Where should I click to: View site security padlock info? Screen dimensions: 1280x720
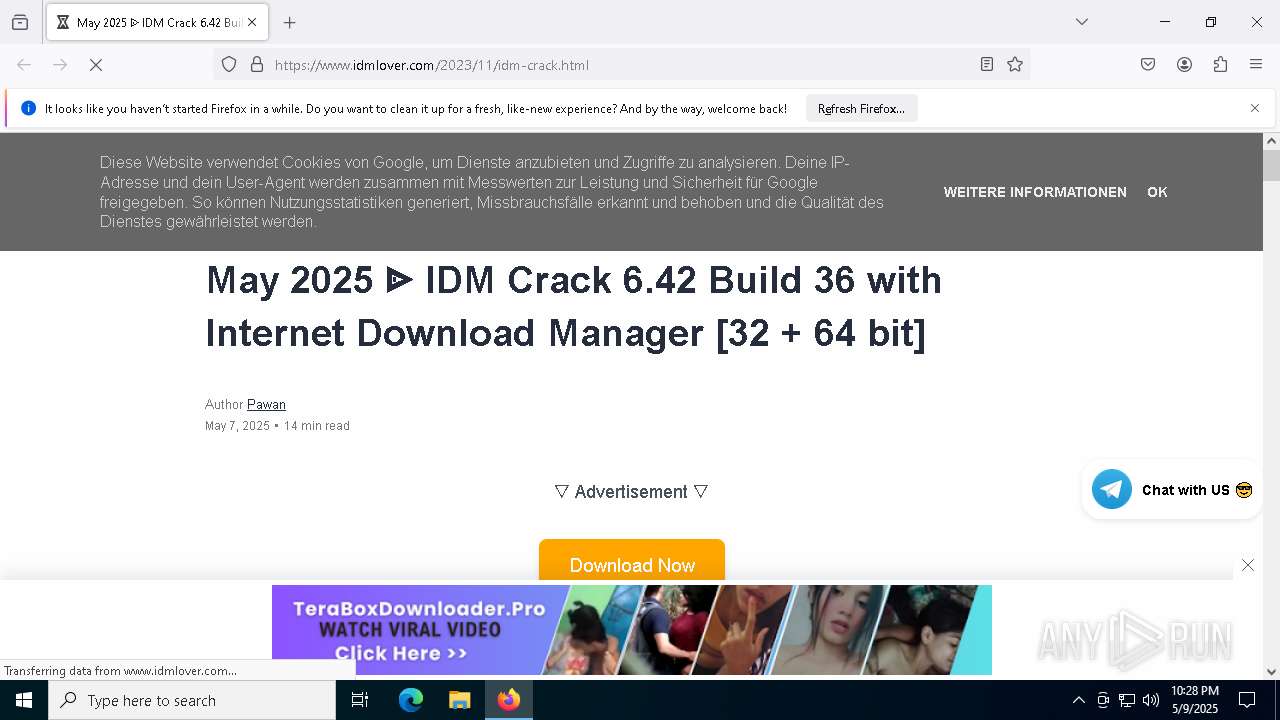(x=257, y=65)
